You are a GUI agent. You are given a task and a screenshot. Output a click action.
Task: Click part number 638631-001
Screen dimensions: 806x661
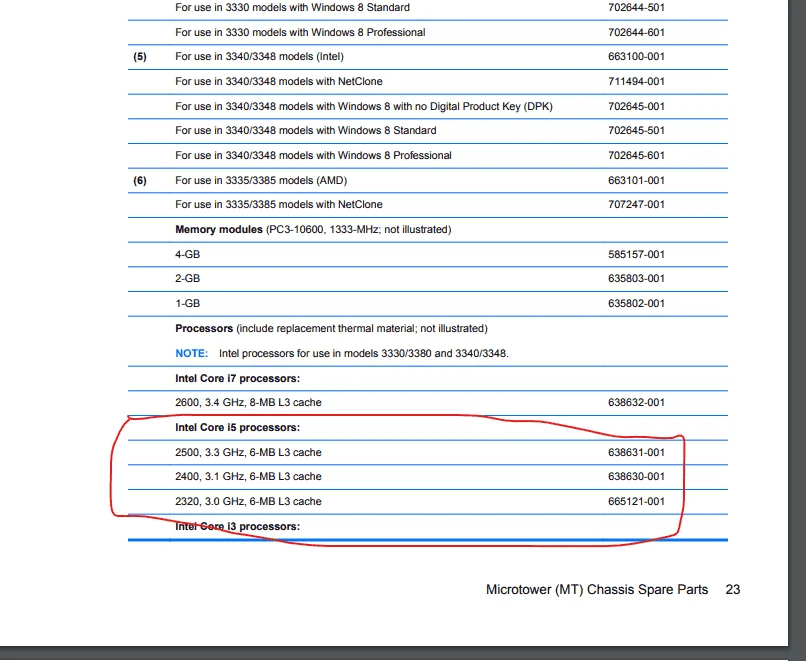tap(636, 452)
